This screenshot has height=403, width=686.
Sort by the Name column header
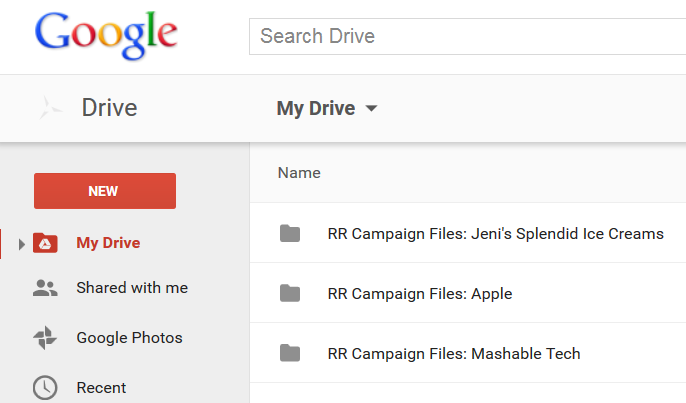[299, 173]
